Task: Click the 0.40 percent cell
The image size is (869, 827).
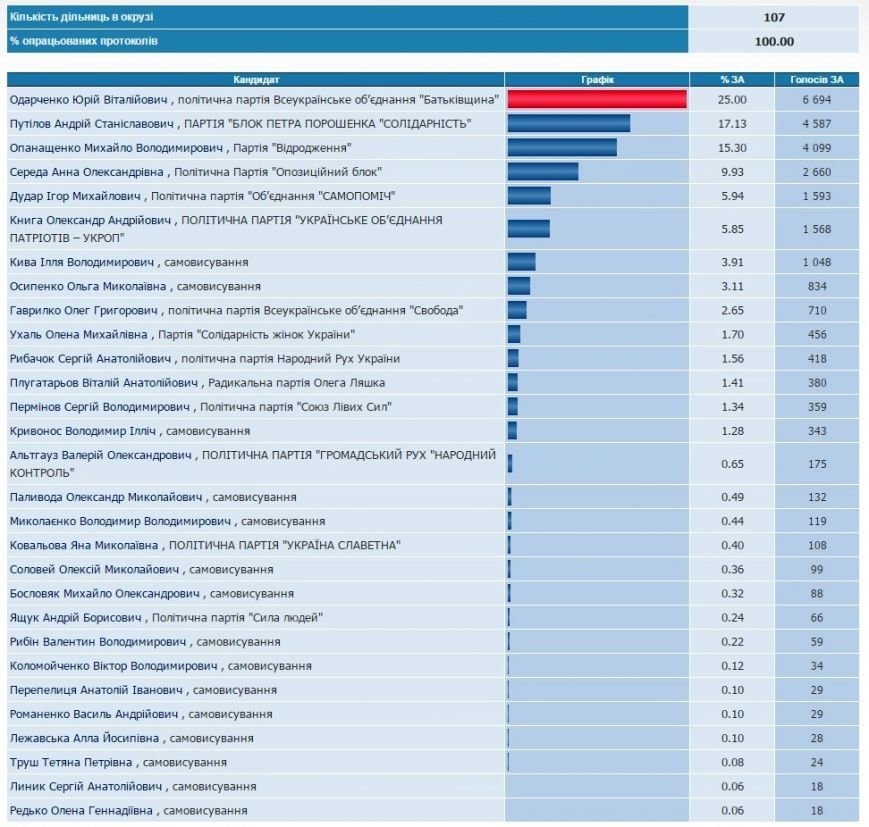Action: (732, 545)
